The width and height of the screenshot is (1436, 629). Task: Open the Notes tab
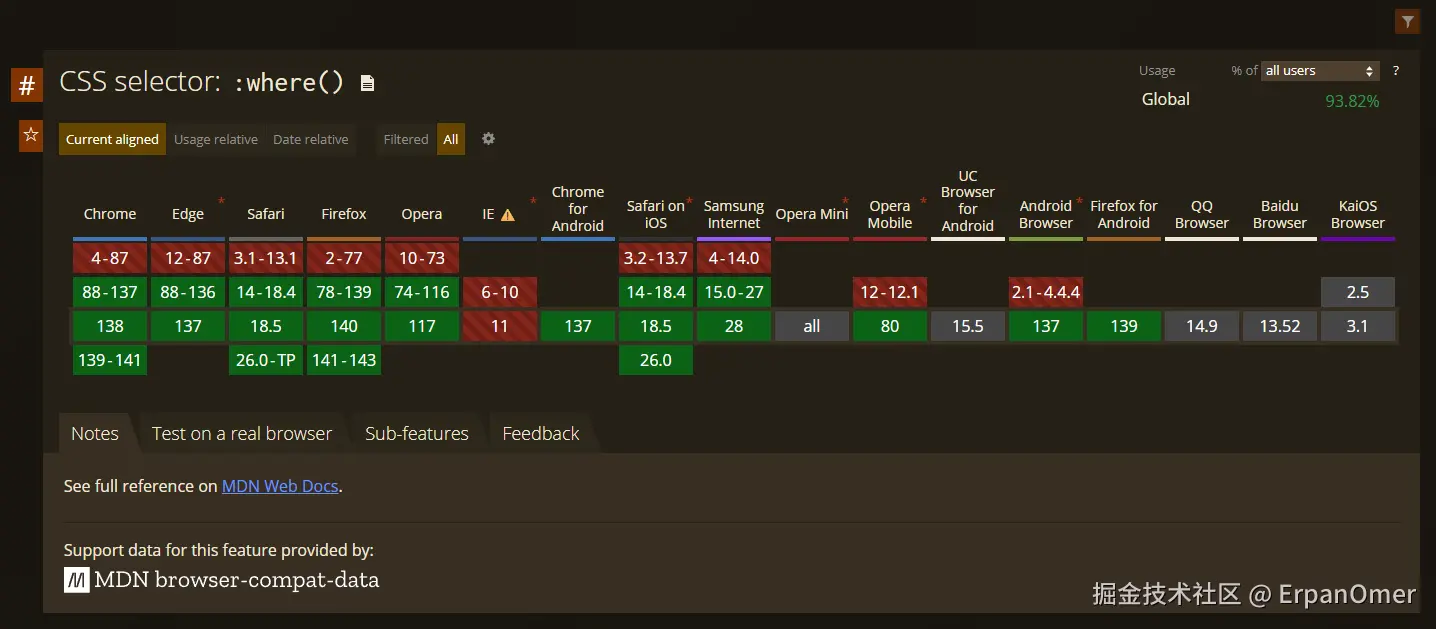(x=95, y=433)
